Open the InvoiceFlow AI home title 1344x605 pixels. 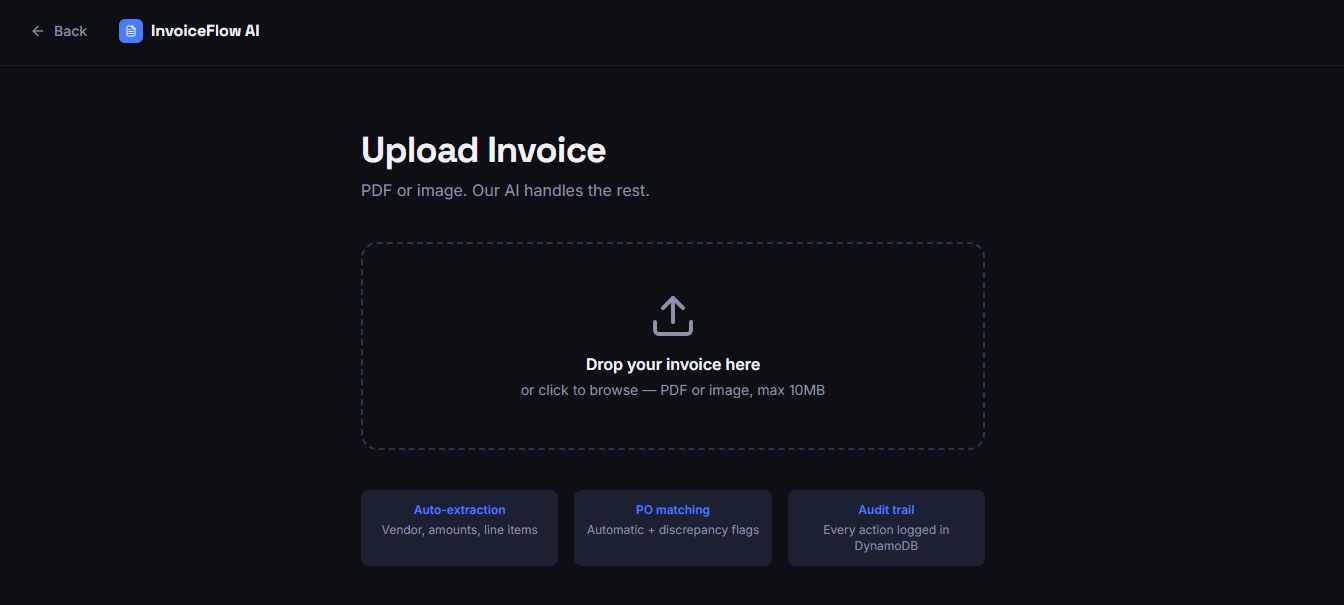click(x=205, y=31)
